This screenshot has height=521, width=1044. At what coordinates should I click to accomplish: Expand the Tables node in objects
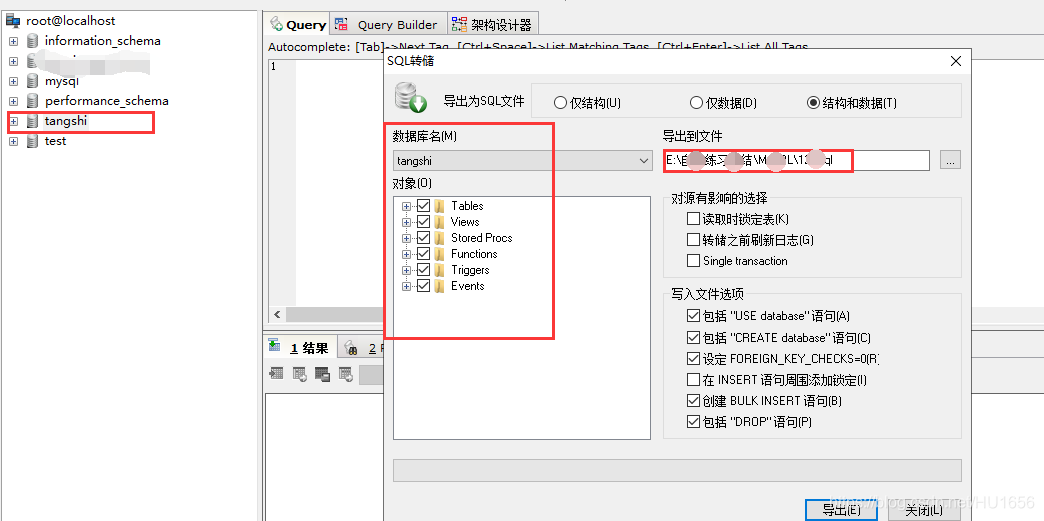pos(406,207)
